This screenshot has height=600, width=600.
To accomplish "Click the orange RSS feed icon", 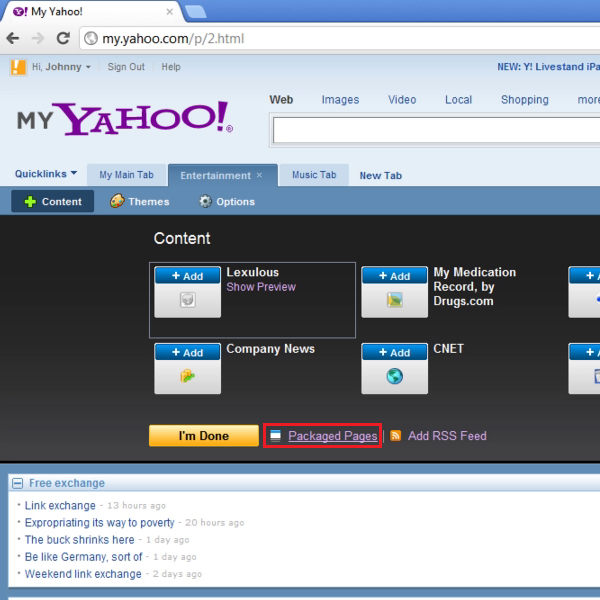I will click(x=395, y=435).
